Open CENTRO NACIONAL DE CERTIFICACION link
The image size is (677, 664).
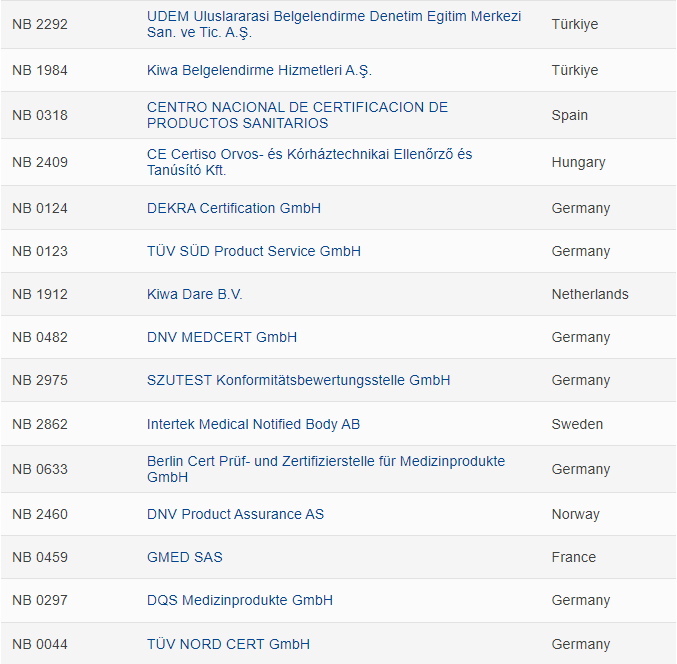click(x=297, y=107)
